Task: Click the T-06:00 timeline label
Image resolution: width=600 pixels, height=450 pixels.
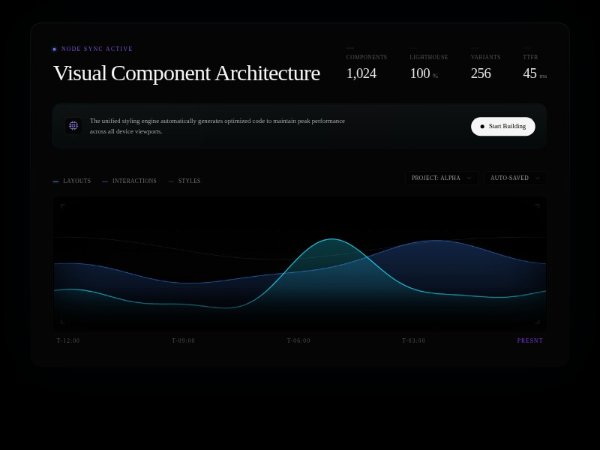Action: point(298,340)
